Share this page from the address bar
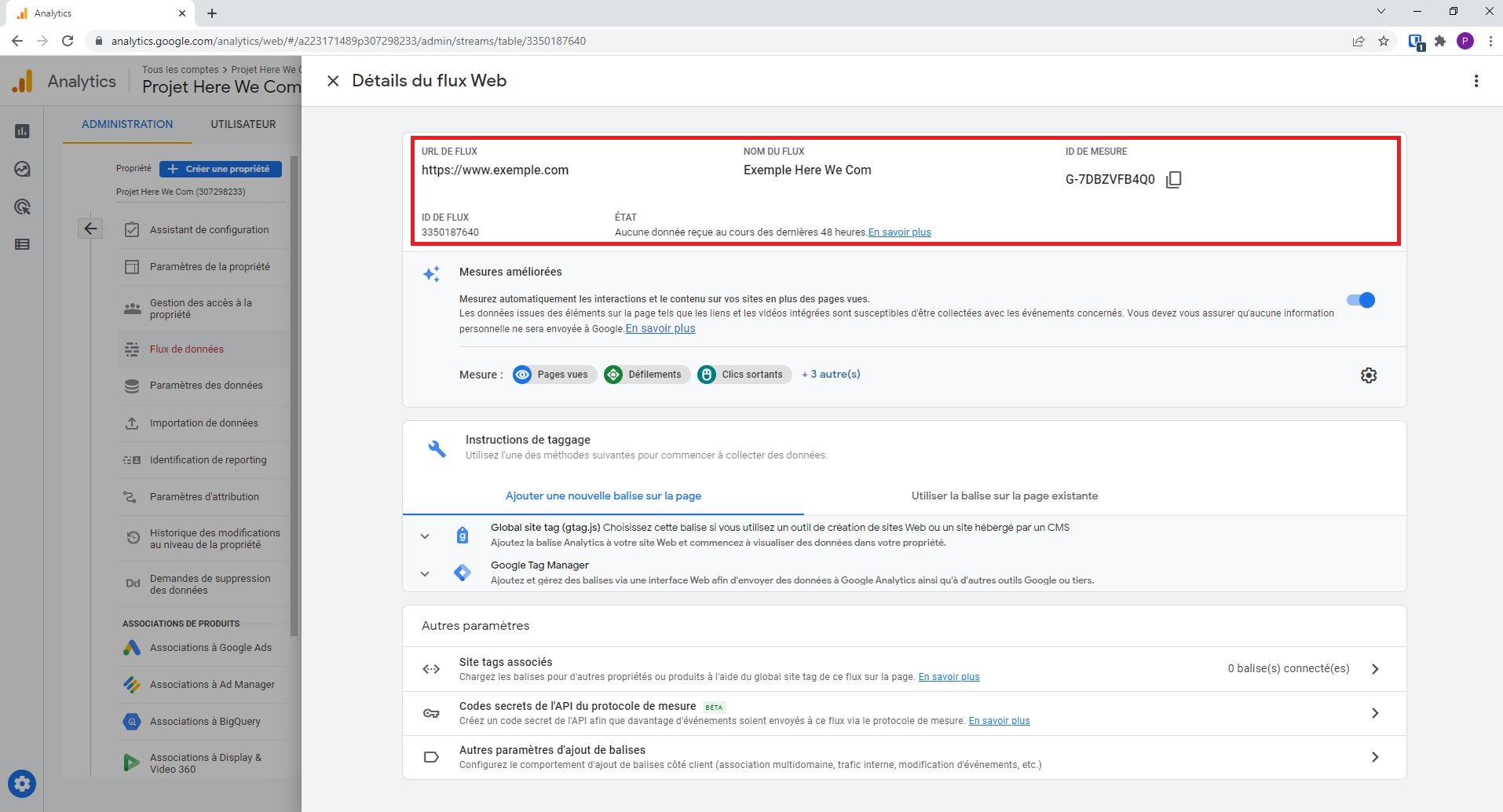 1358,41
